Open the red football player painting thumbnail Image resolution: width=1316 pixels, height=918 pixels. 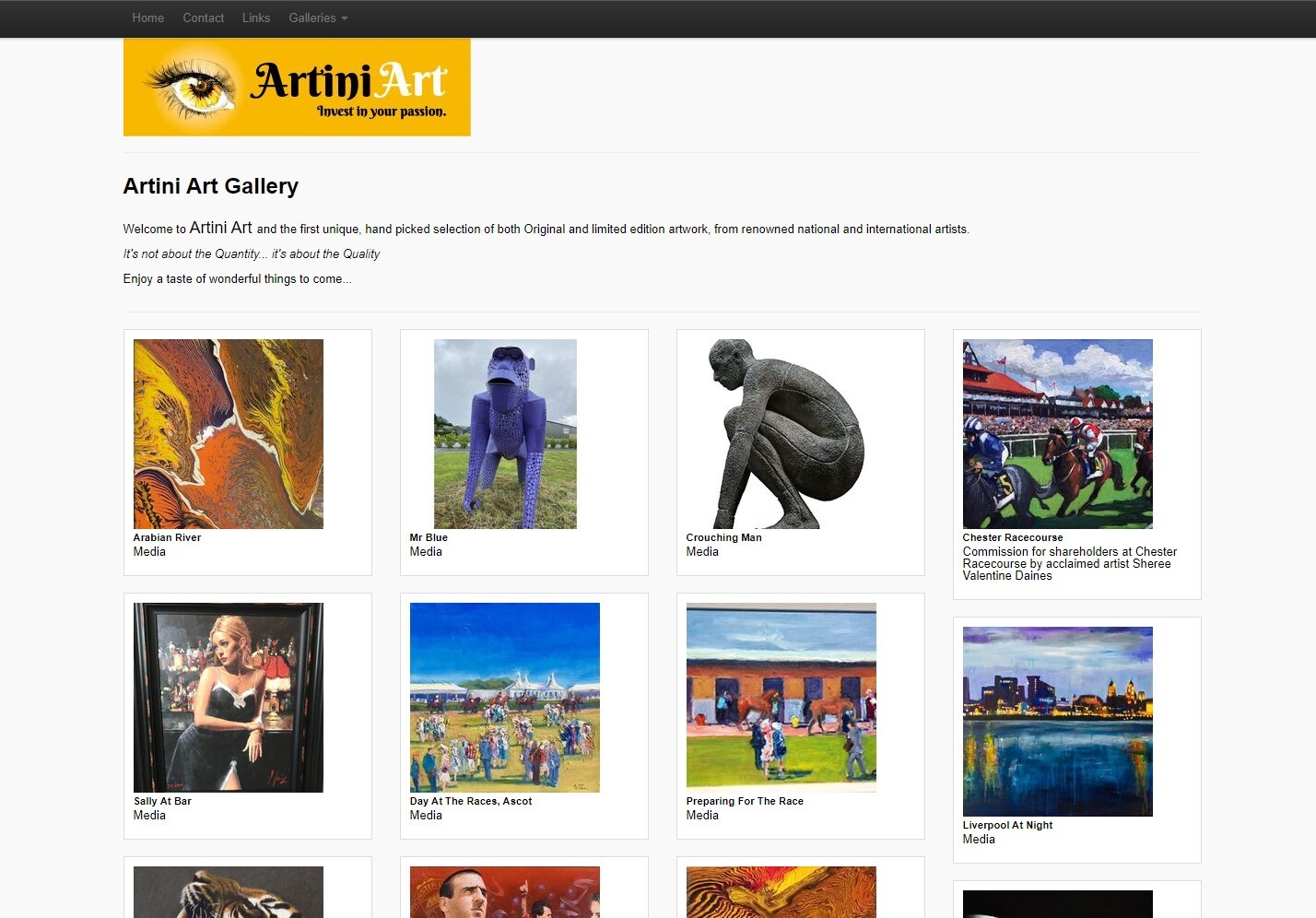(x=505, y=892)
